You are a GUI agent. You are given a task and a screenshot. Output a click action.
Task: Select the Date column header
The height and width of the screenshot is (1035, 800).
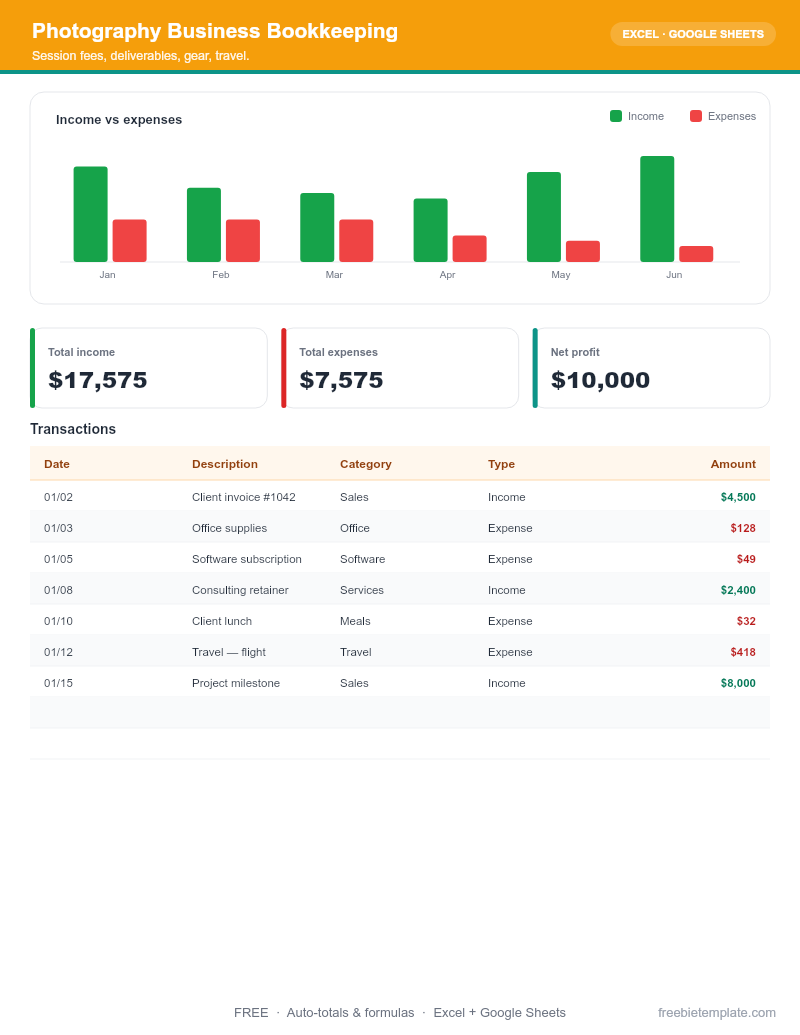57,464
